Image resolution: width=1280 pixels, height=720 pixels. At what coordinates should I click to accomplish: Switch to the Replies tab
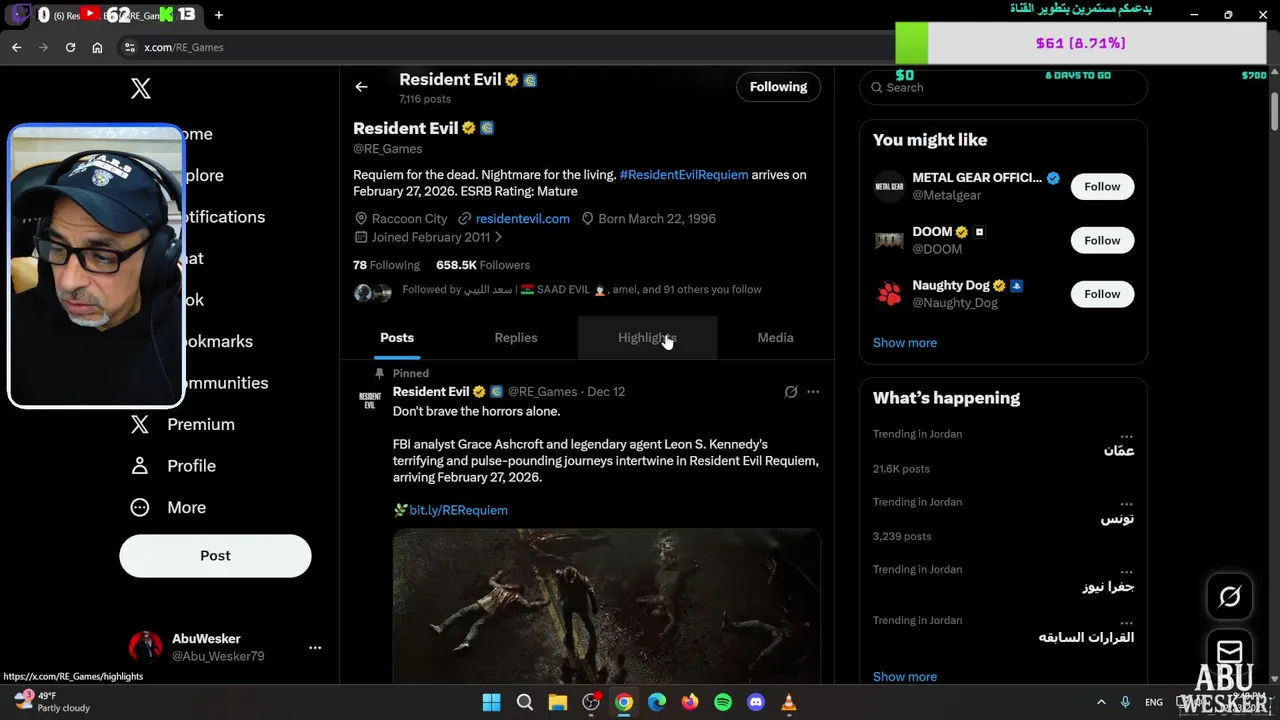(x=516, y=337)
